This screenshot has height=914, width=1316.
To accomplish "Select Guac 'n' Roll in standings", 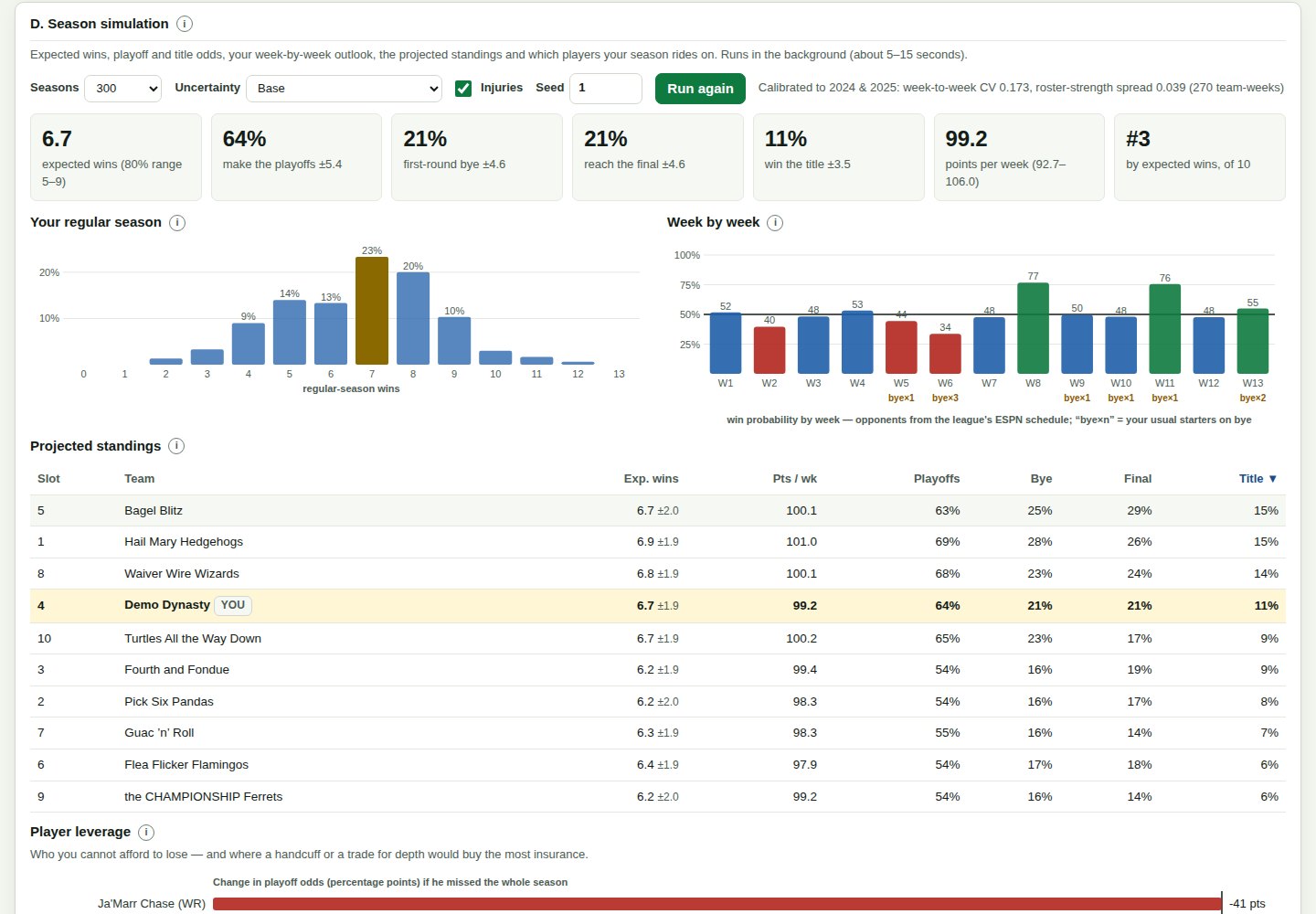I will coord(160,733).
